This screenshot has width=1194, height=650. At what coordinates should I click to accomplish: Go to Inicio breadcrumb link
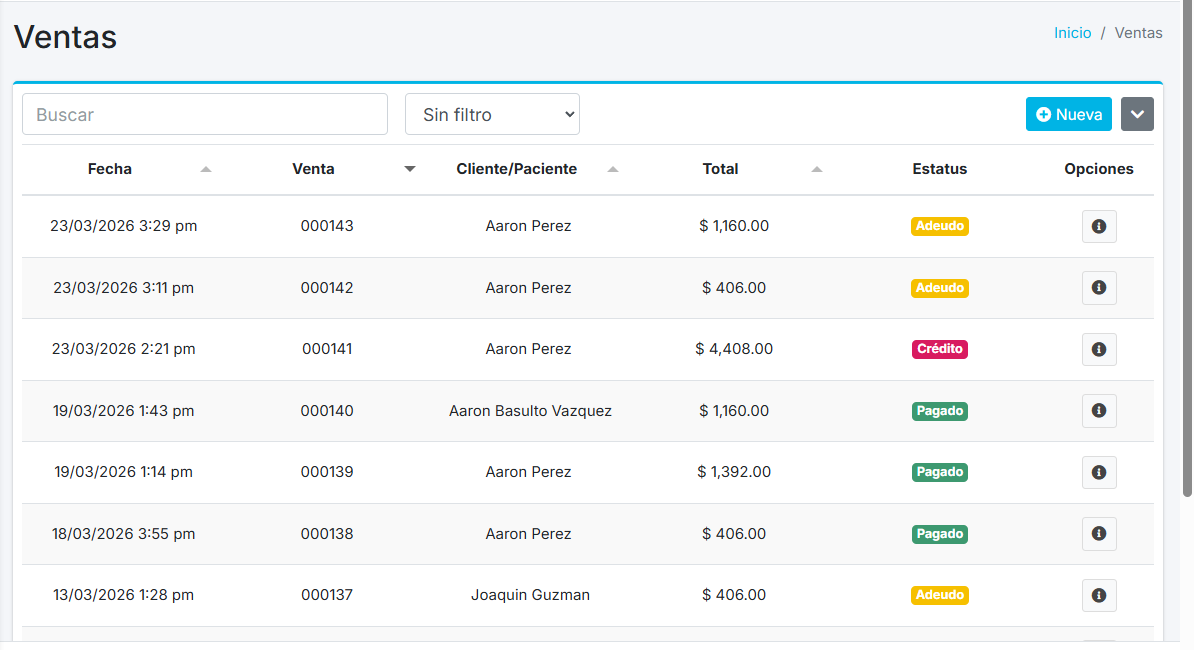tap(1072, 33)
